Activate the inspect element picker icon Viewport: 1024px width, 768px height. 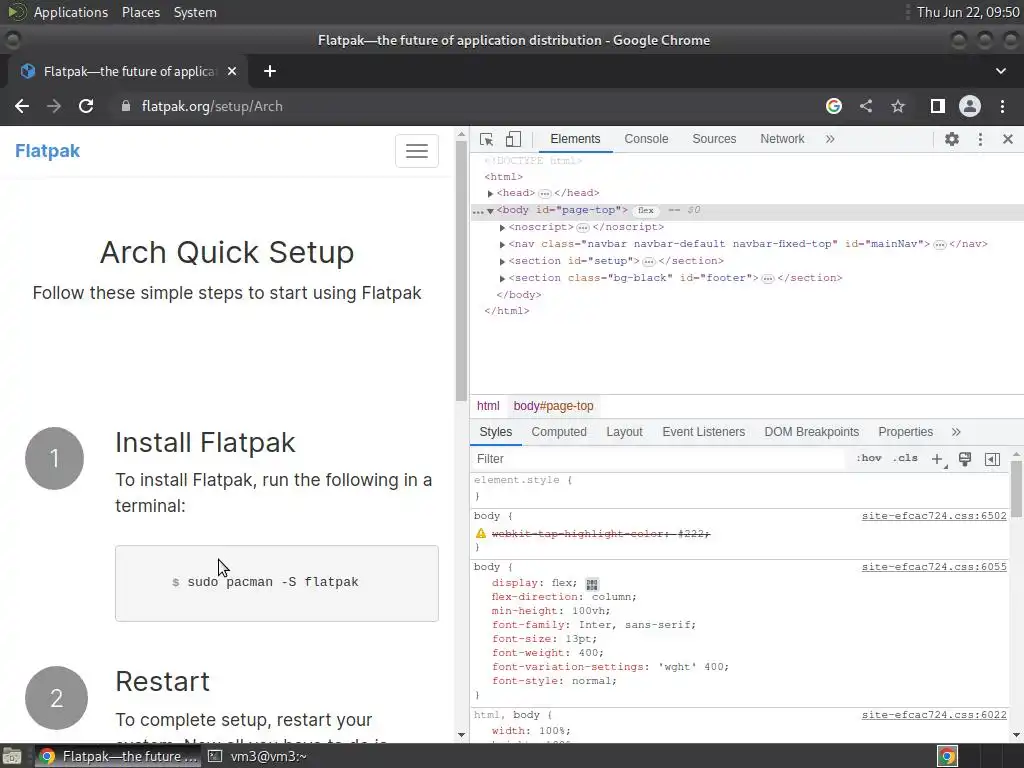[x=487, y=139]
